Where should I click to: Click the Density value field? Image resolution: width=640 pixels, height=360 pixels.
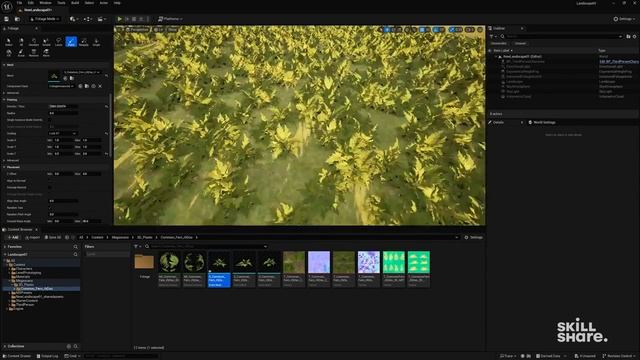click(x=63, y=106)
